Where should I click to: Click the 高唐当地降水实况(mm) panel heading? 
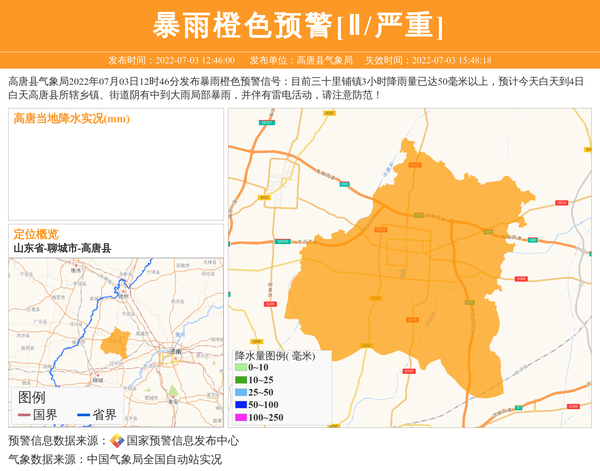pyautogui.click(x=71, y=119)
